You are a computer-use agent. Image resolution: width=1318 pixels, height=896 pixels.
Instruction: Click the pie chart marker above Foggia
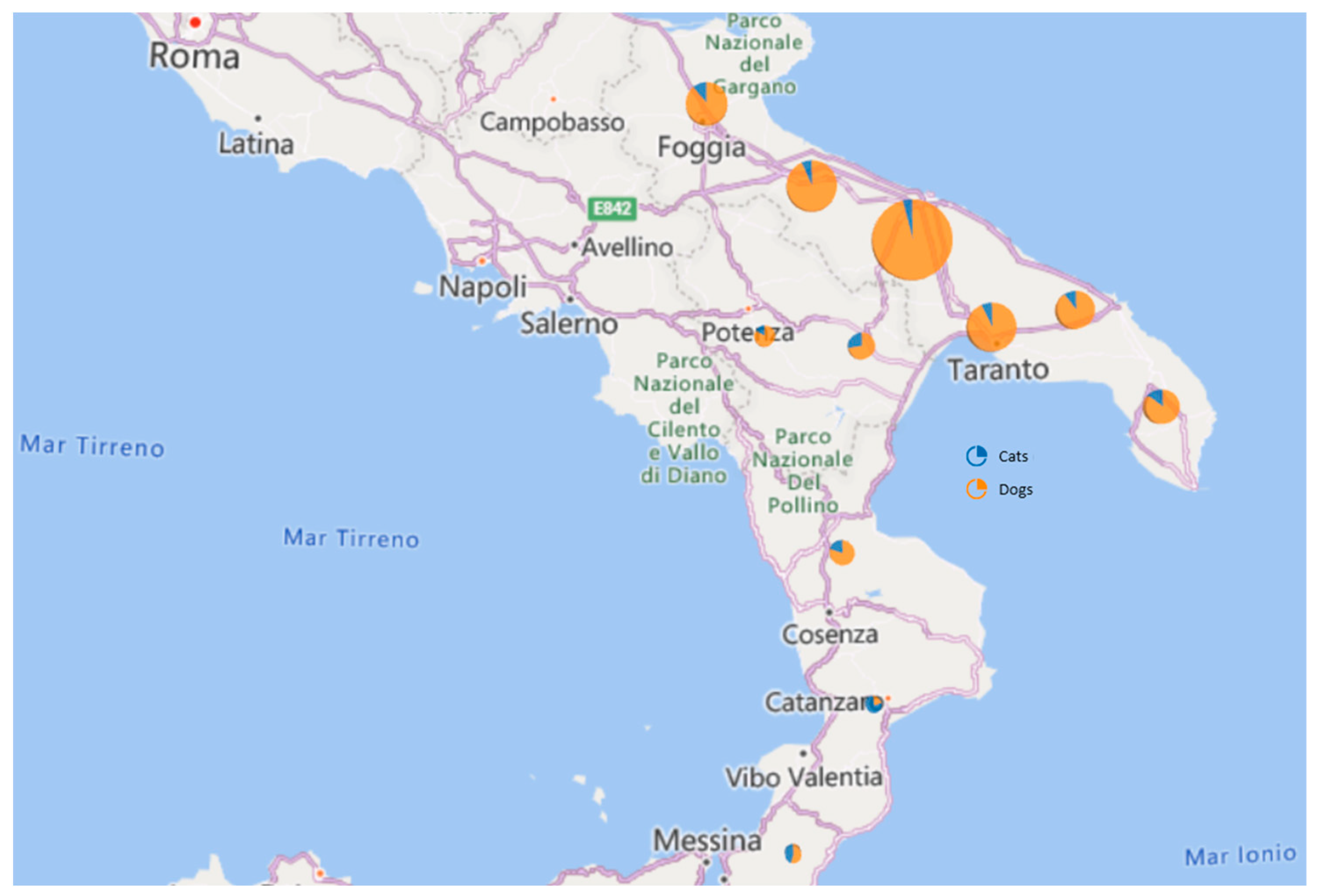[706, 104]
